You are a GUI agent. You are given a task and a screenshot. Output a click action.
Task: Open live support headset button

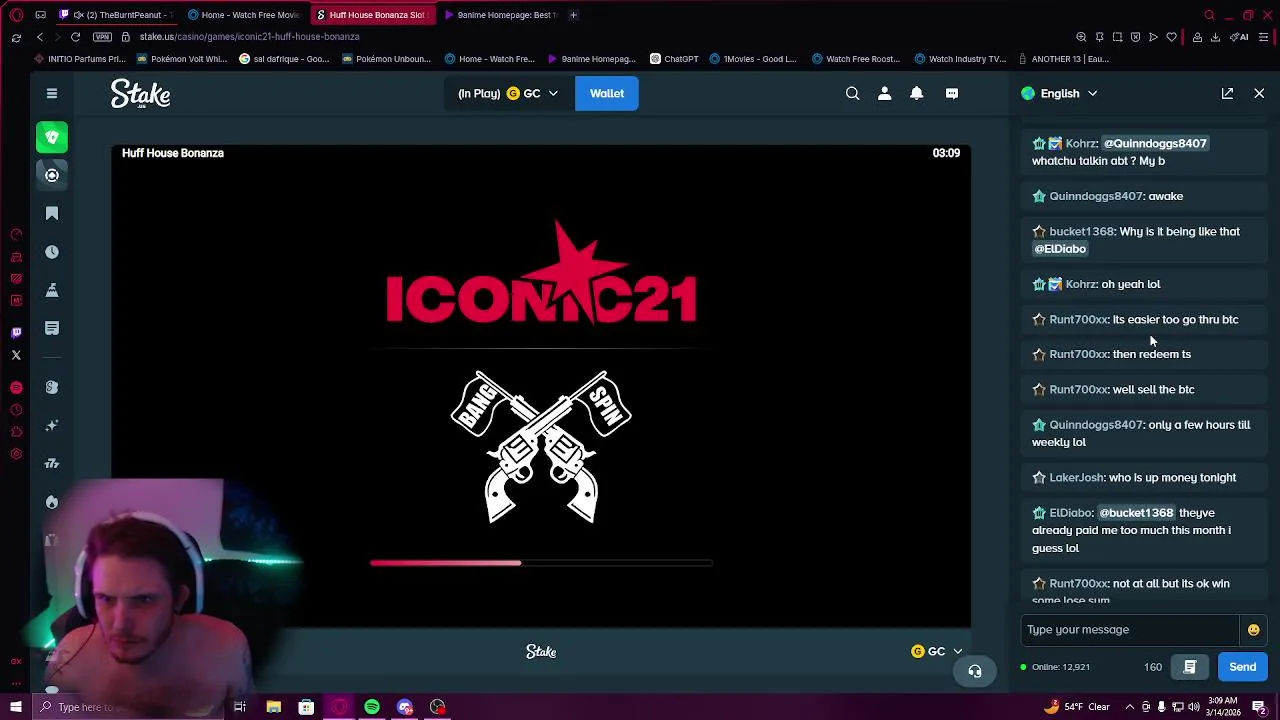pyautogui.click(x=975, y=671)
